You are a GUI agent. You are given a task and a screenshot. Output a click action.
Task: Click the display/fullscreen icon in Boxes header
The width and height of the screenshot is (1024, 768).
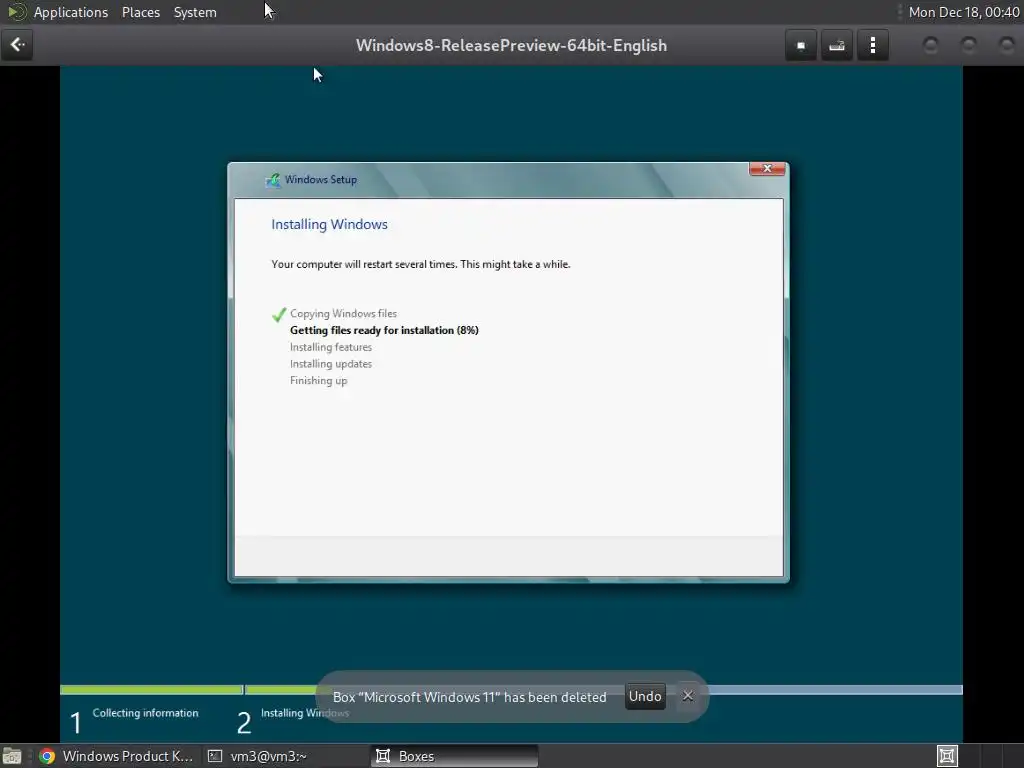(801, 46)
